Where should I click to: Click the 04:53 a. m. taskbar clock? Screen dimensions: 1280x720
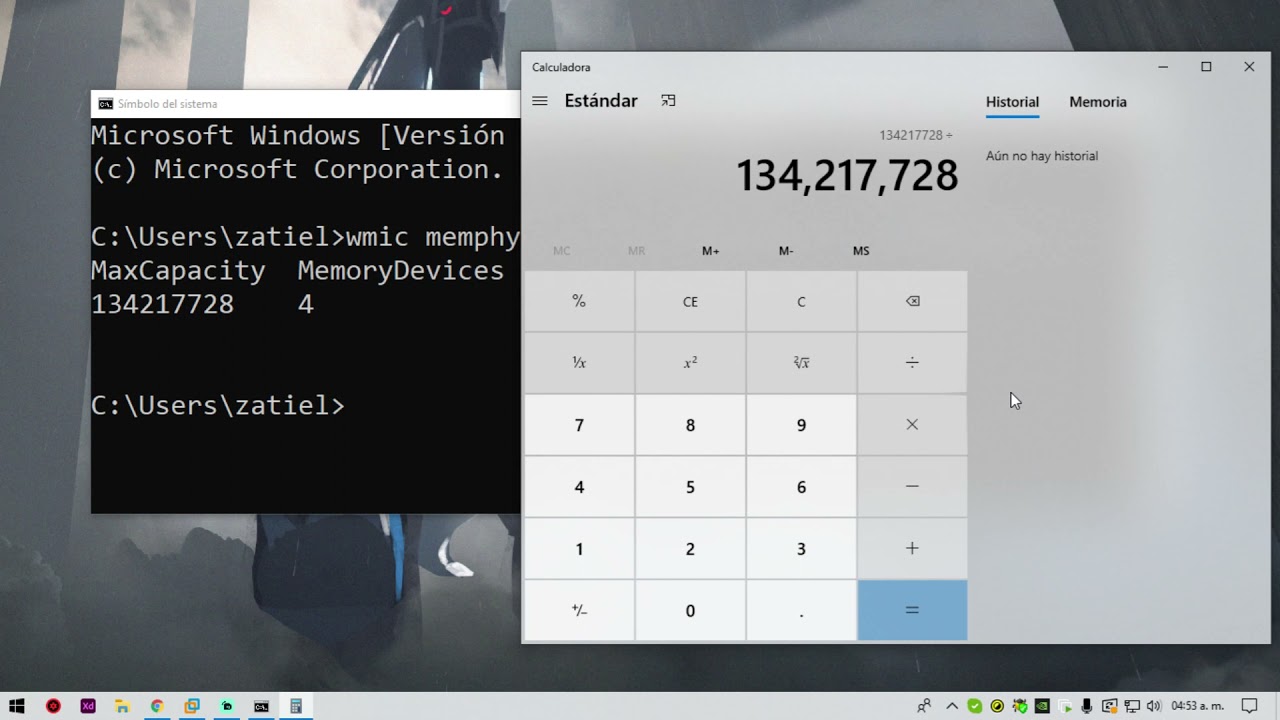pos(1197,706)
